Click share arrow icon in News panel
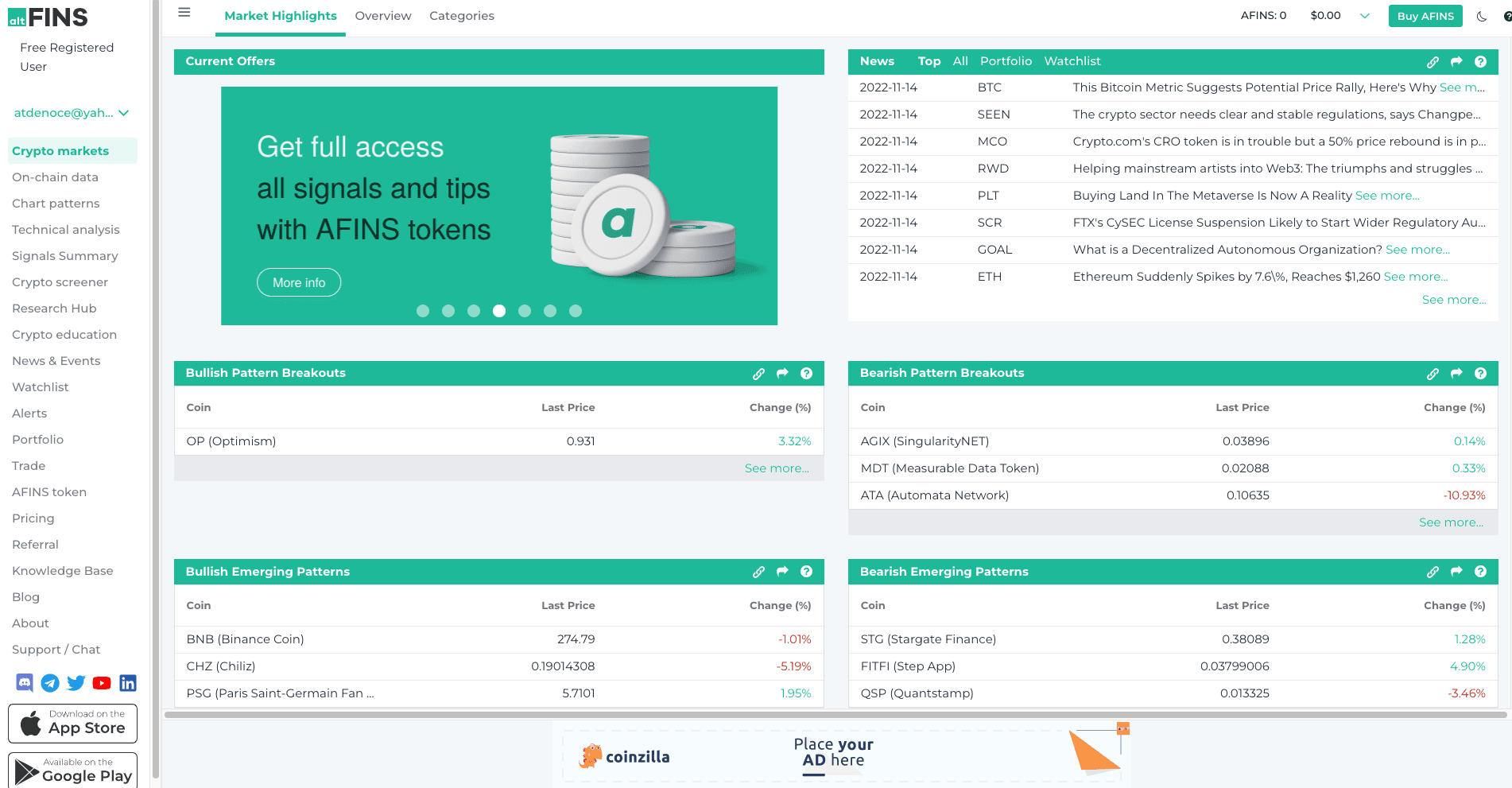Image resolution: width=1512 pixels, height=788 pixels. click(1456, 62)
